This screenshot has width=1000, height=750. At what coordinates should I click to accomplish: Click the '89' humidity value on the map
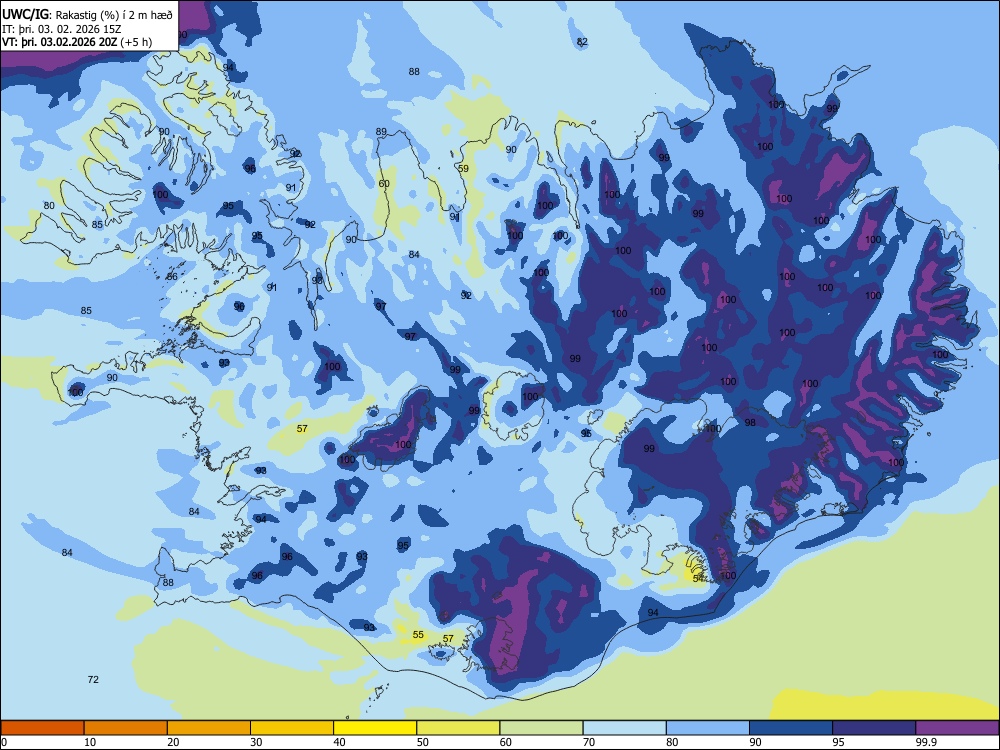click(x=381, y=132)
